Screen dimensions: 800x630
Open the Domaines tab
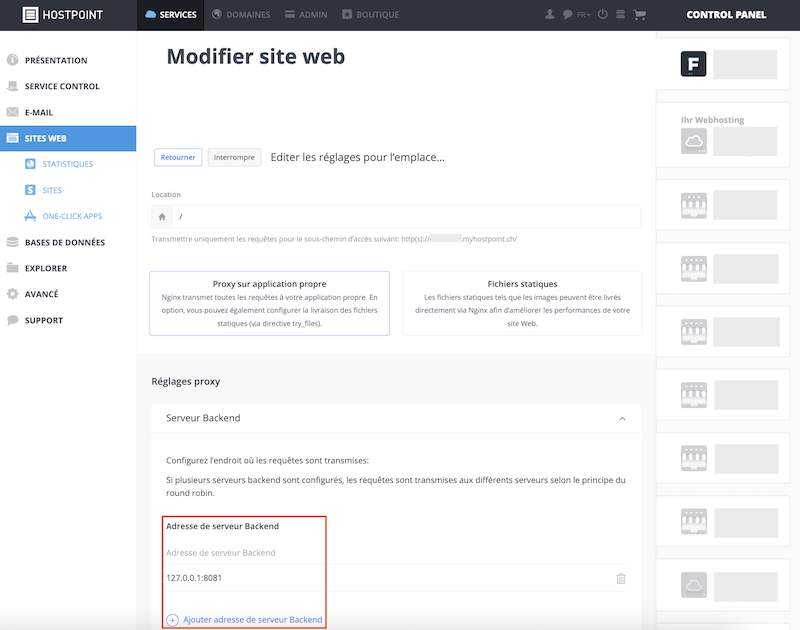(x=241, y=15)
